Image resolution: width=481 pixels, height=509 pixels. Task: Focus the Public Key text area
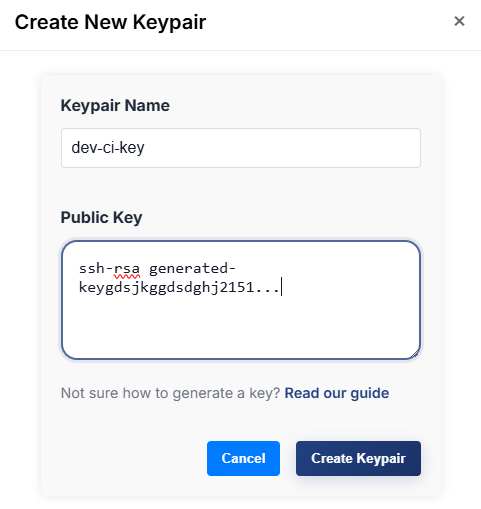click(x=241, y=300)
